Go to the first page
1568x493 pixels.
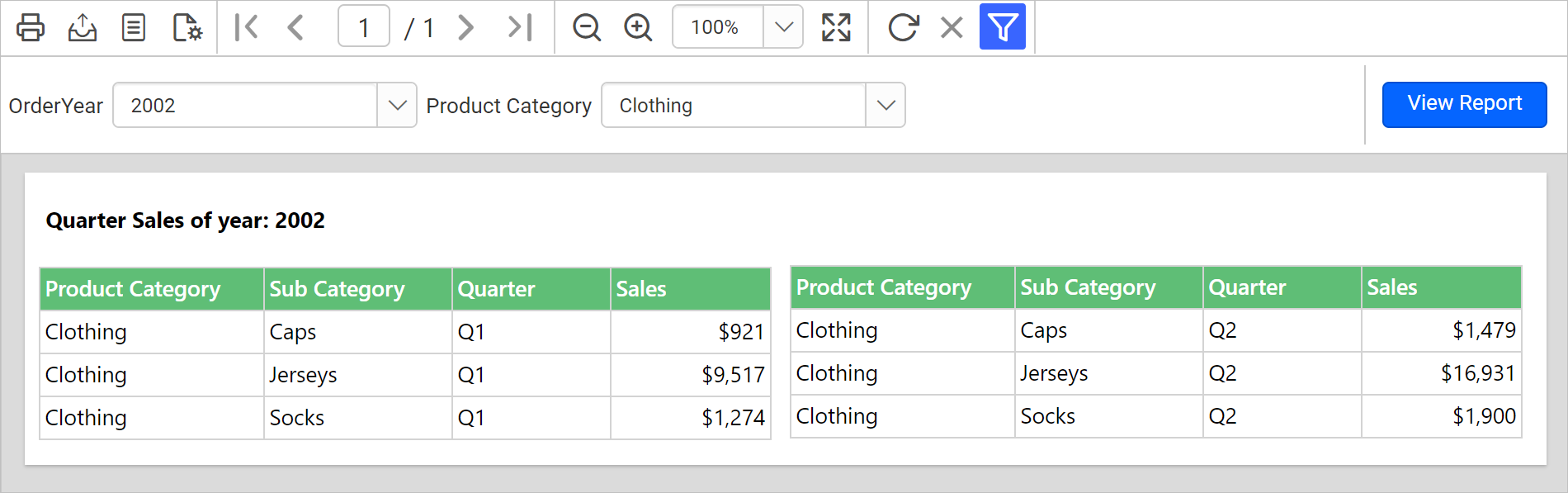pyautogui.click(x=246, y=27)
